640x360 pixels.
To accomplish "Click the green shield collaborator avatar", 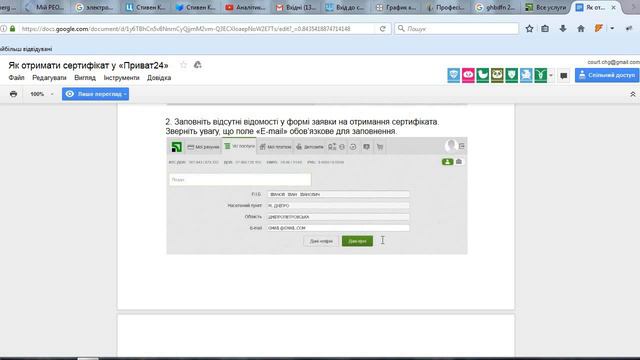I will click(511, 75).
